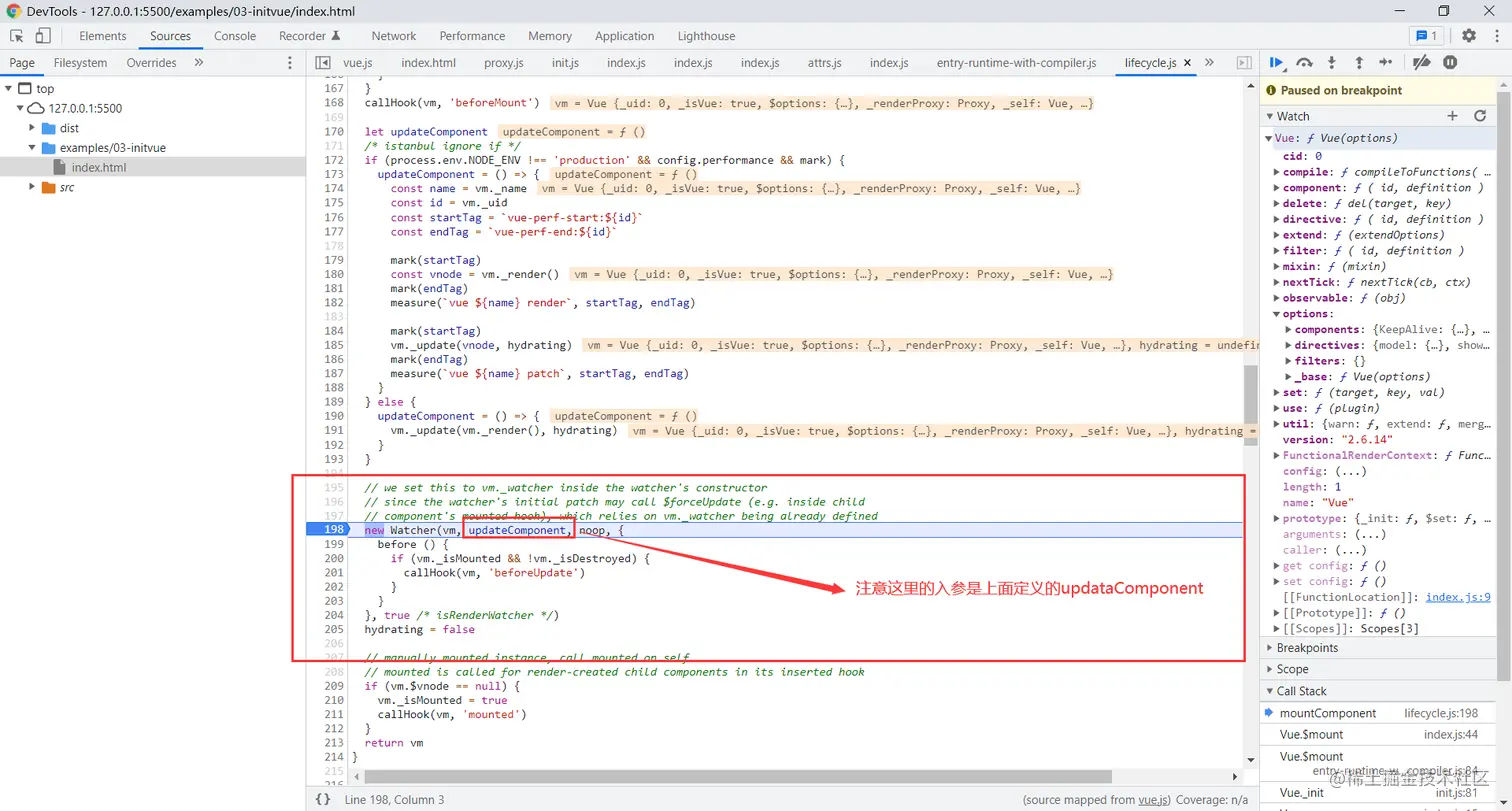Step over next function call

[x=1304, y=62]
